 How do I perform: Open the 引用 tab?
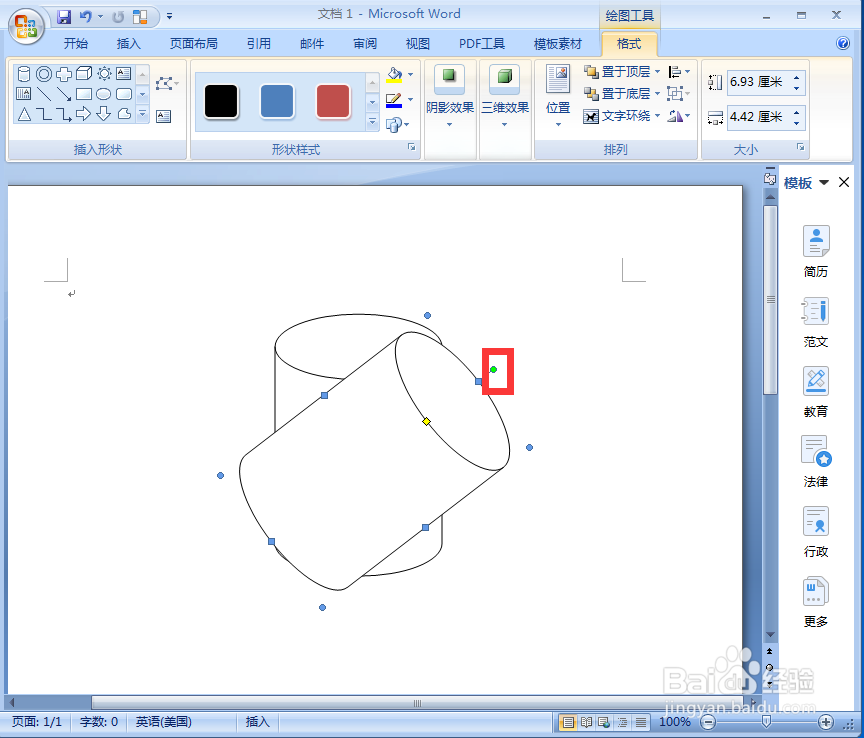[x=258, y=44]
